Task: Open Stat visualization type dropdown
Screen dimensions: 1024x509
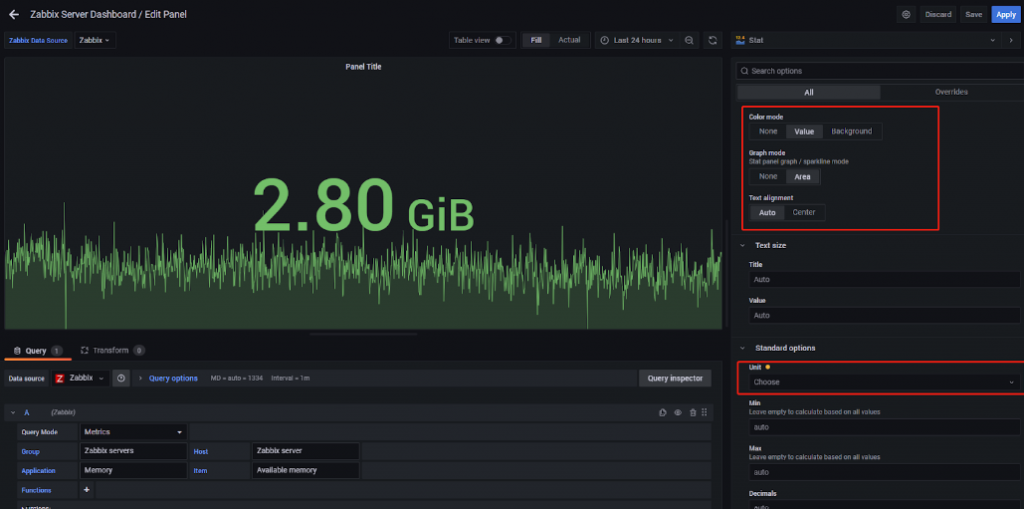Action: tap(865, 41)
